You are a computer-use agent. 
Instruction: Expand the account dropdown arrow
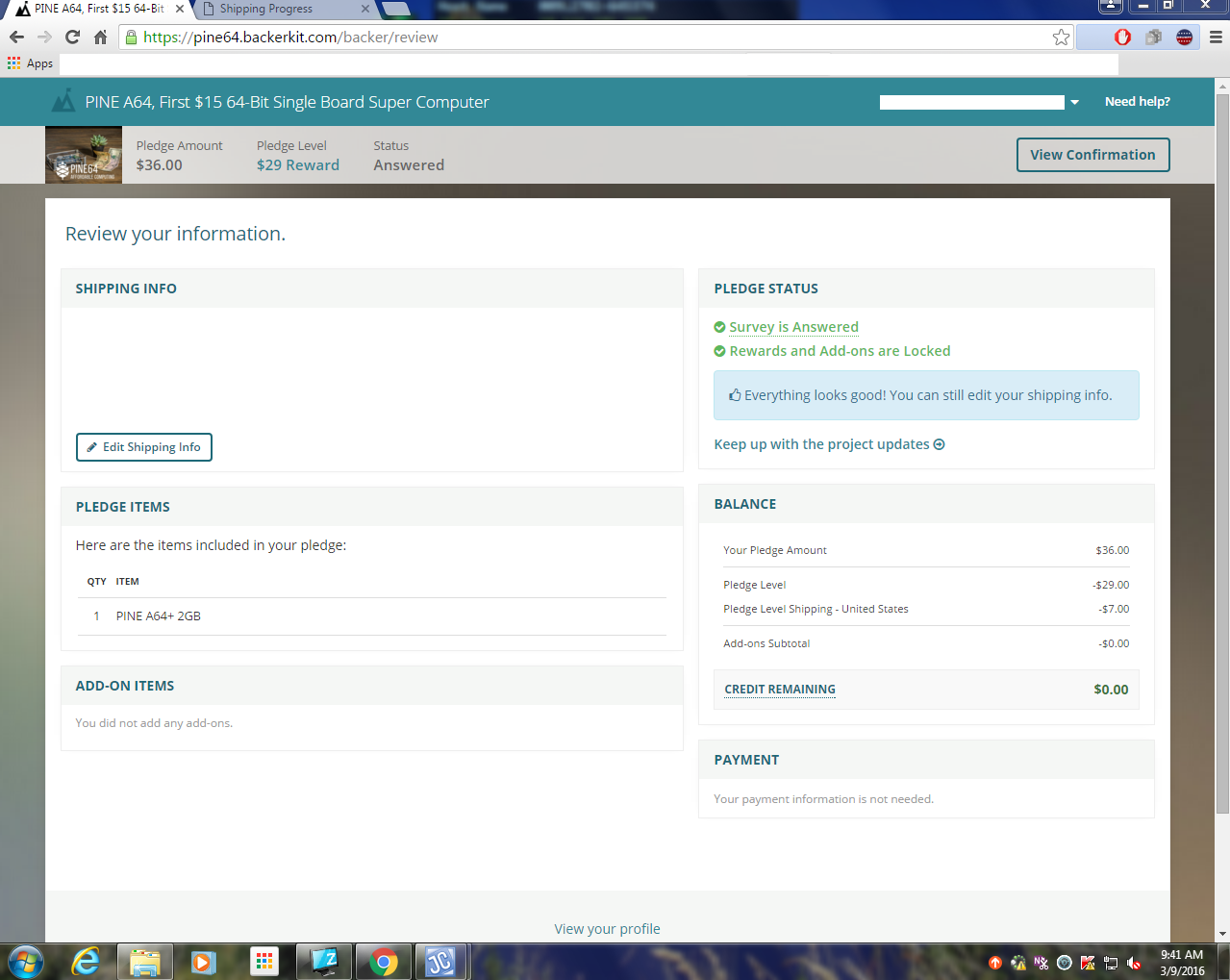click(1074, 102)
